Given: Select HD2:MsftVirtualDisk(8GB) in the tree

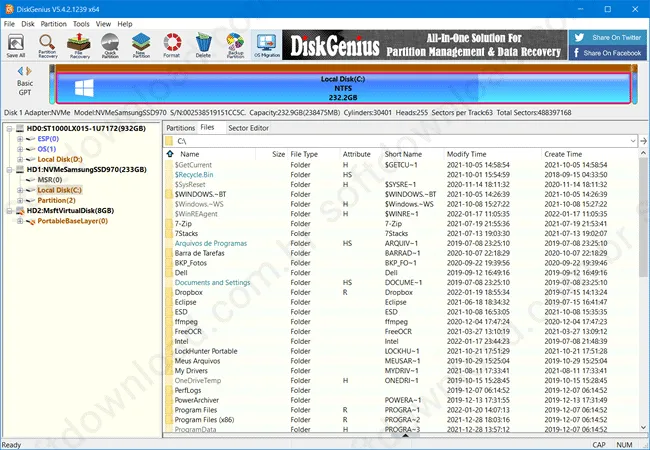Looking at the screenshot, I should pos(70,210).
